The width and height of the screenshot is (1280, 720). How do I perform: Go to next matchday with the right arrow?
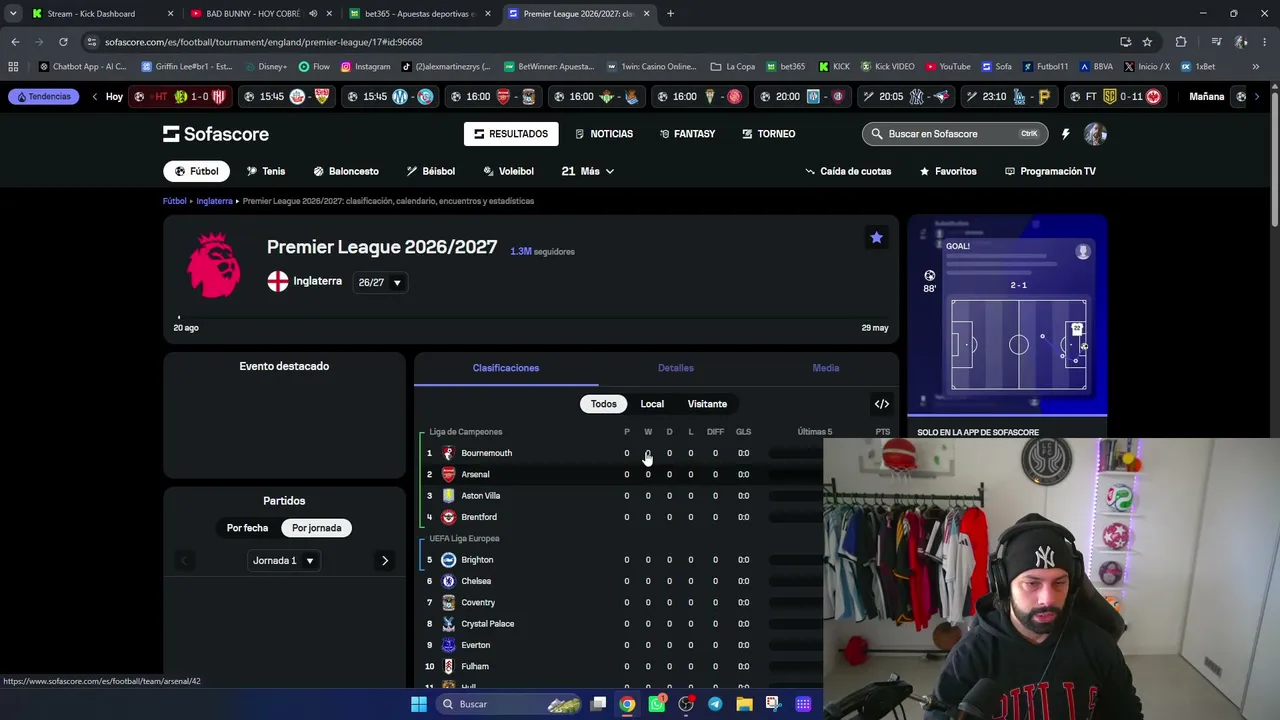pyautogui.click(x=385, y=561)
